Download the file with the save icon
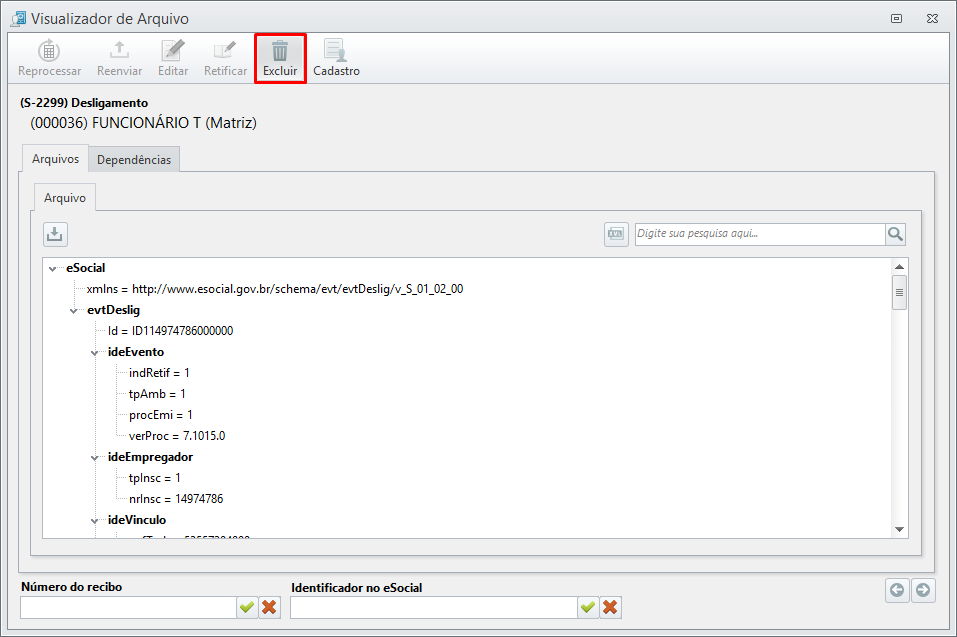Viewport: 957px width, 637px height. (x=55, y=234)
